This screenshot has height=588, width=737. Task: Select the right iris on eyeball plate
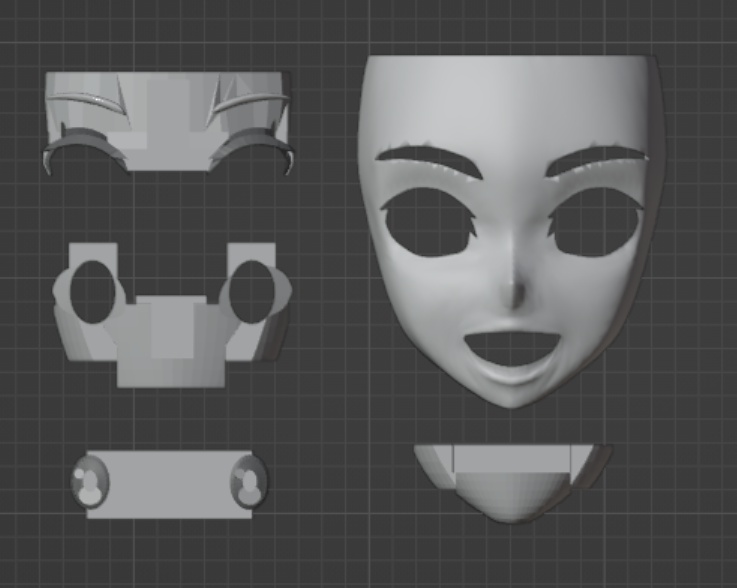pyautogui.click(x=249, y=481)
